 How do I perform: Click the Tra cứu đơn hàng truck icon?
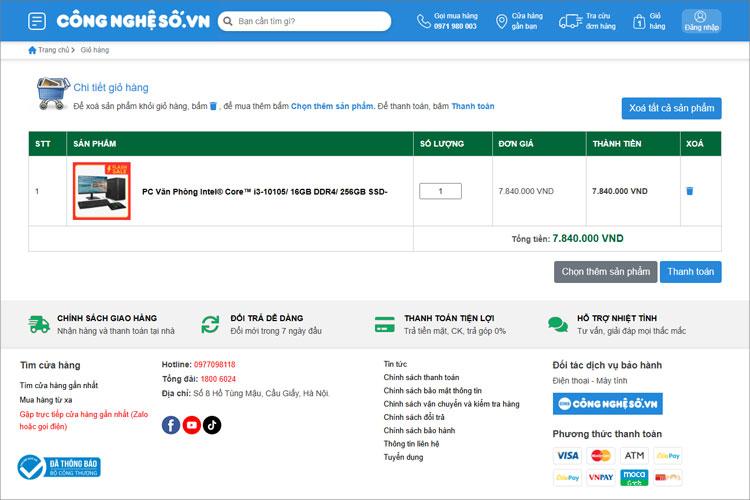pos(570,21)
